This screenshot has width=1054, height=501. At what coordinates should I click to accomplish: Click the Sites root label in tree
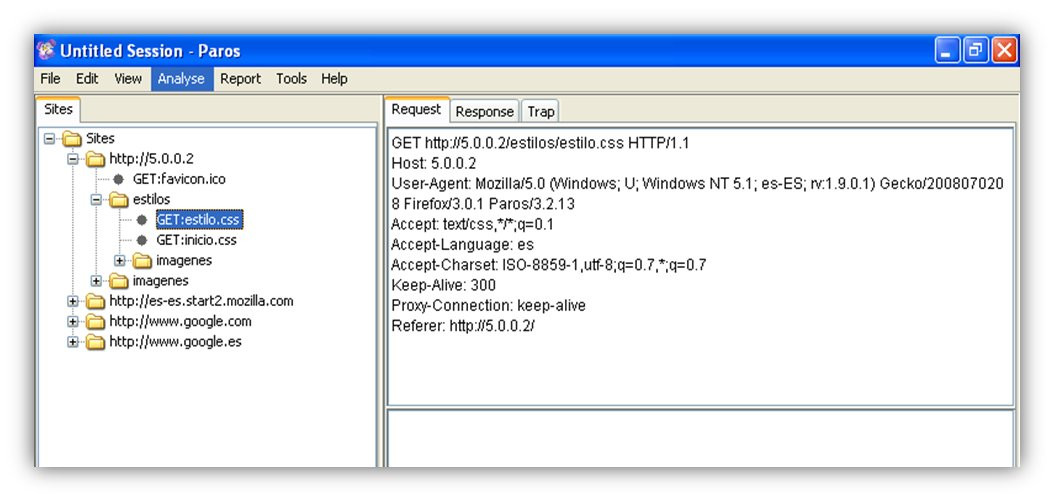100,139
